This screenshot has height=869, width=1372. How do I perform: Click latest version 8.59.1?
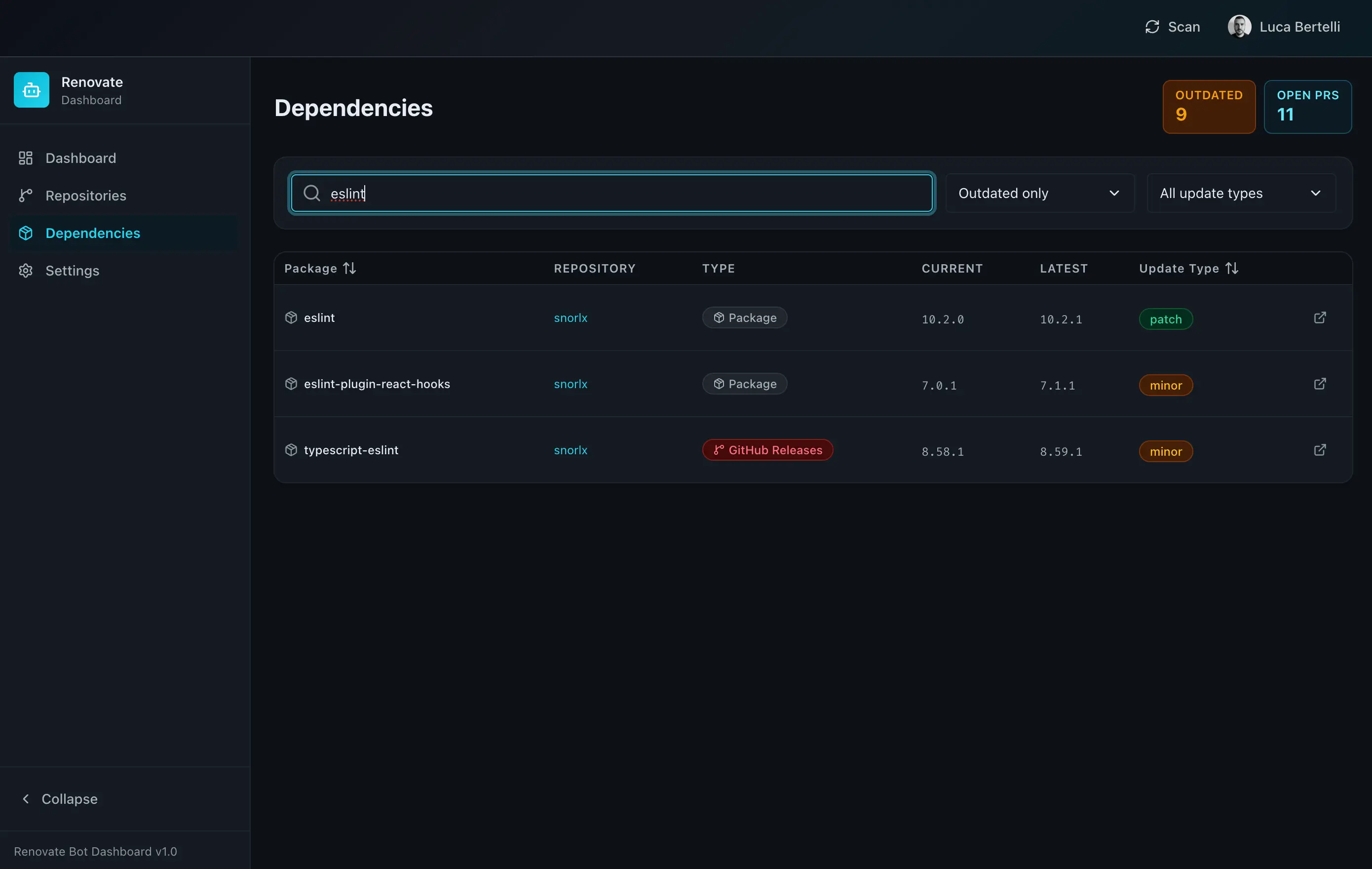pos(1061,452)
